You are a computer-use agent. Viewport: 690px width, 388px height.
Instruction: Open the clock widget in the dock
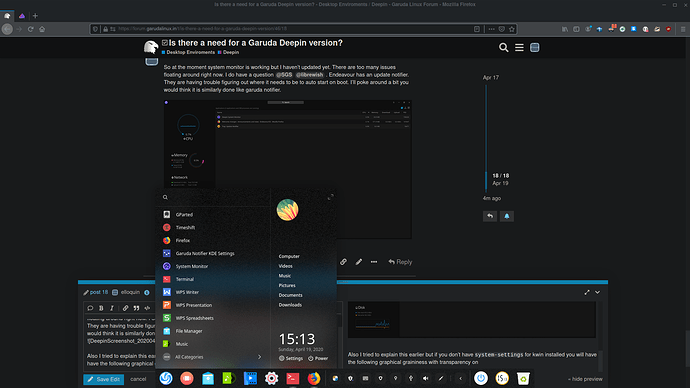pyautogui.click(x=502, y=378)
